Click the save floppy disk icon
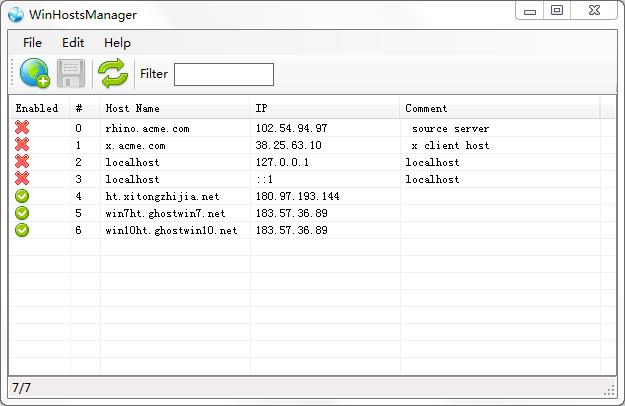The width and height of the screenshot is (625, 406). coord(70,73)
